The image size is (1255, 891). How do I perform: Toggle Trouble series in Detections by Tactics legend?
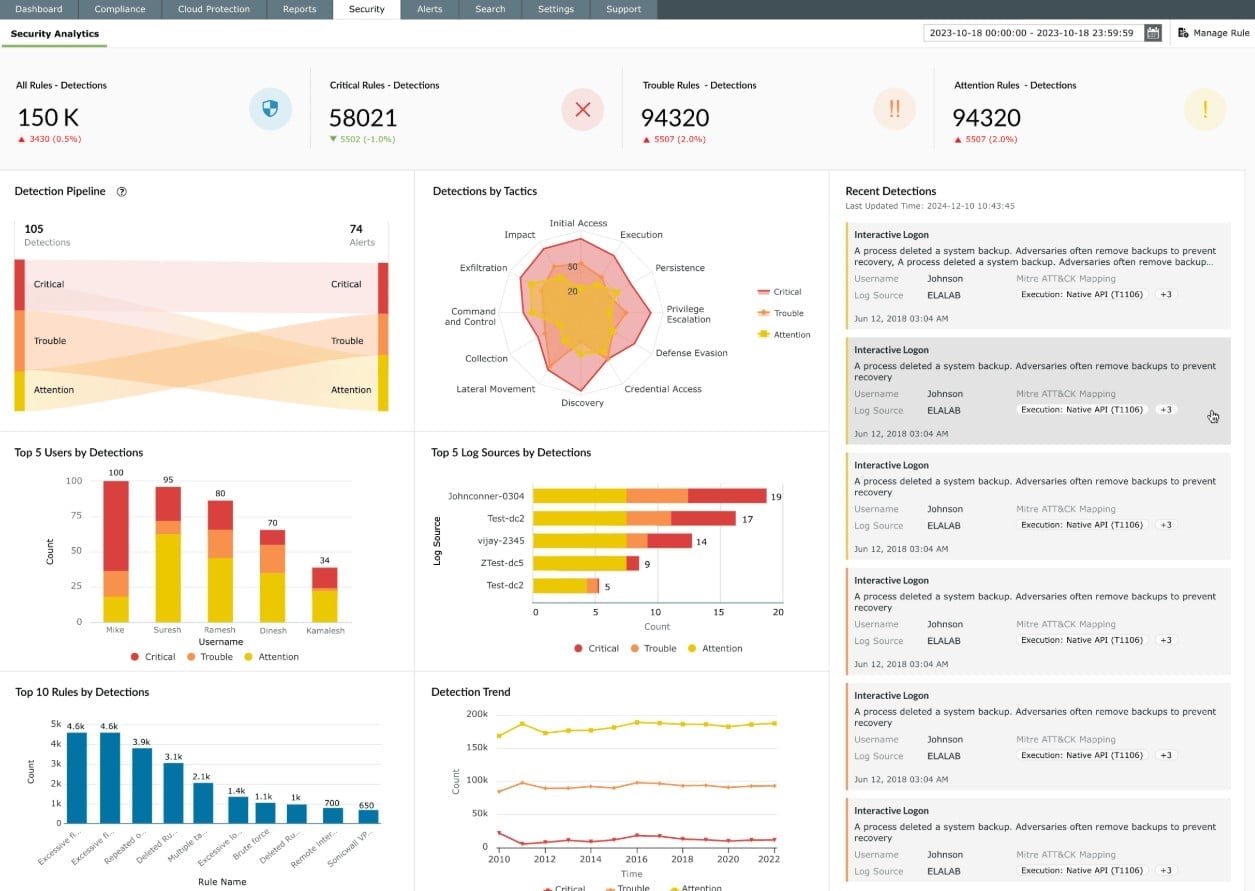(780, 313)
